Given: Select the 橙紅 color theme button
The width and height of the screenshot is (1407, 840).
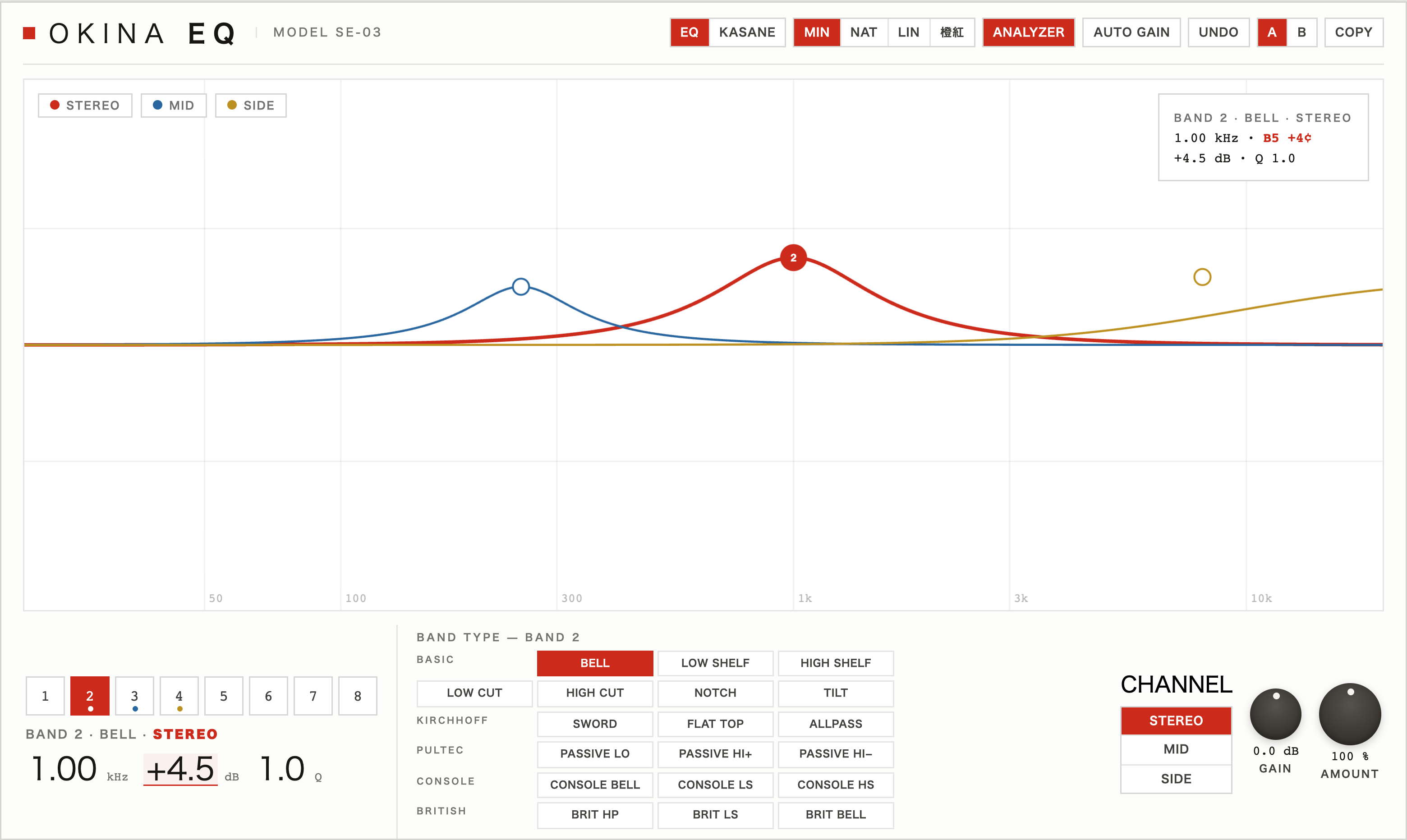Looking at the screenshot, I should (x=952, y=32).
